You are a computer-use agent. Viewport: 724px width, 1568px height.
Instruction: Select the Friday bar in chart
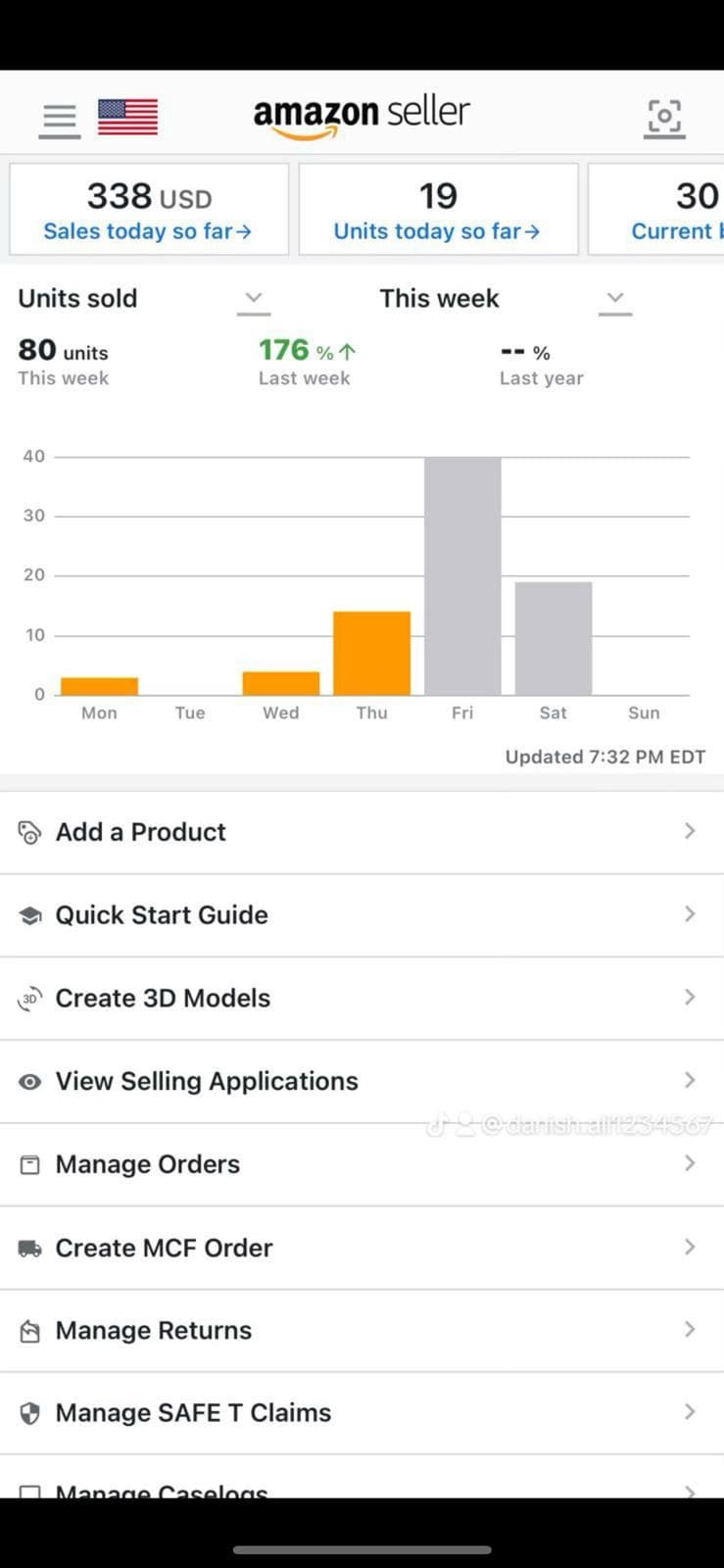(462, 576)
